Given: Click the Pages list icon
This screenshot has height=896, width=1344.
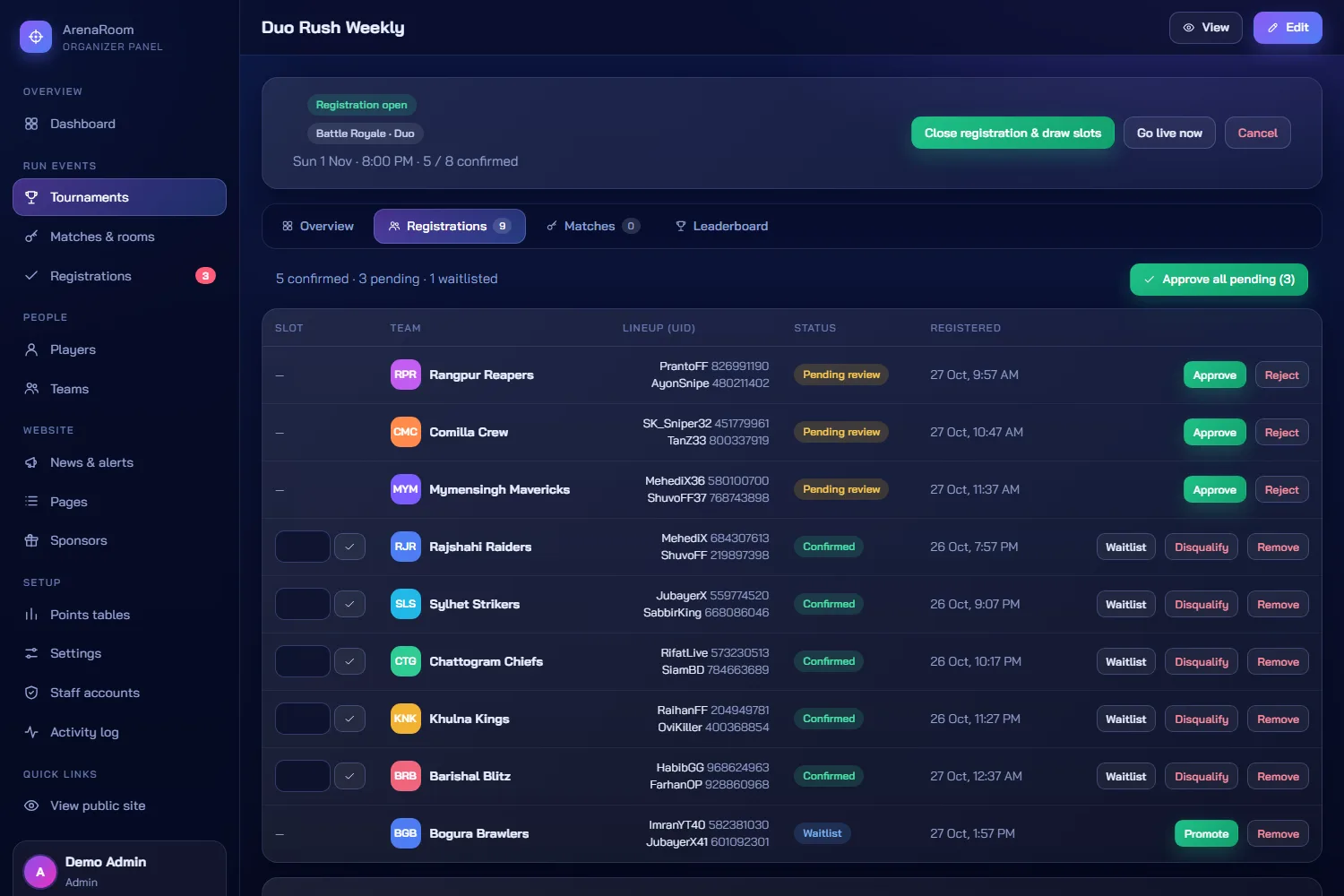Looking at the screenshot, I should point(31,502).
